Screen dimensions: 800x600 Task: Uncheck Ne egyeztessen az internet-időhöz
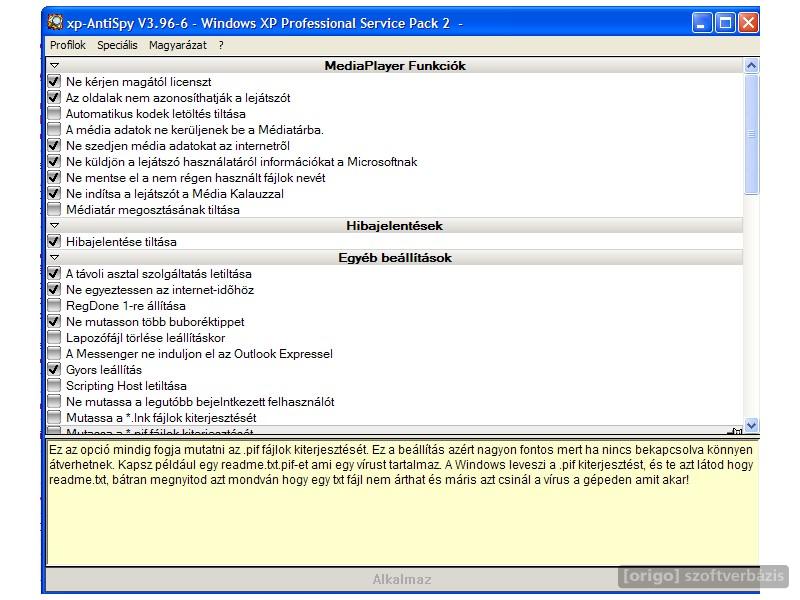click(x=54, y=289)
